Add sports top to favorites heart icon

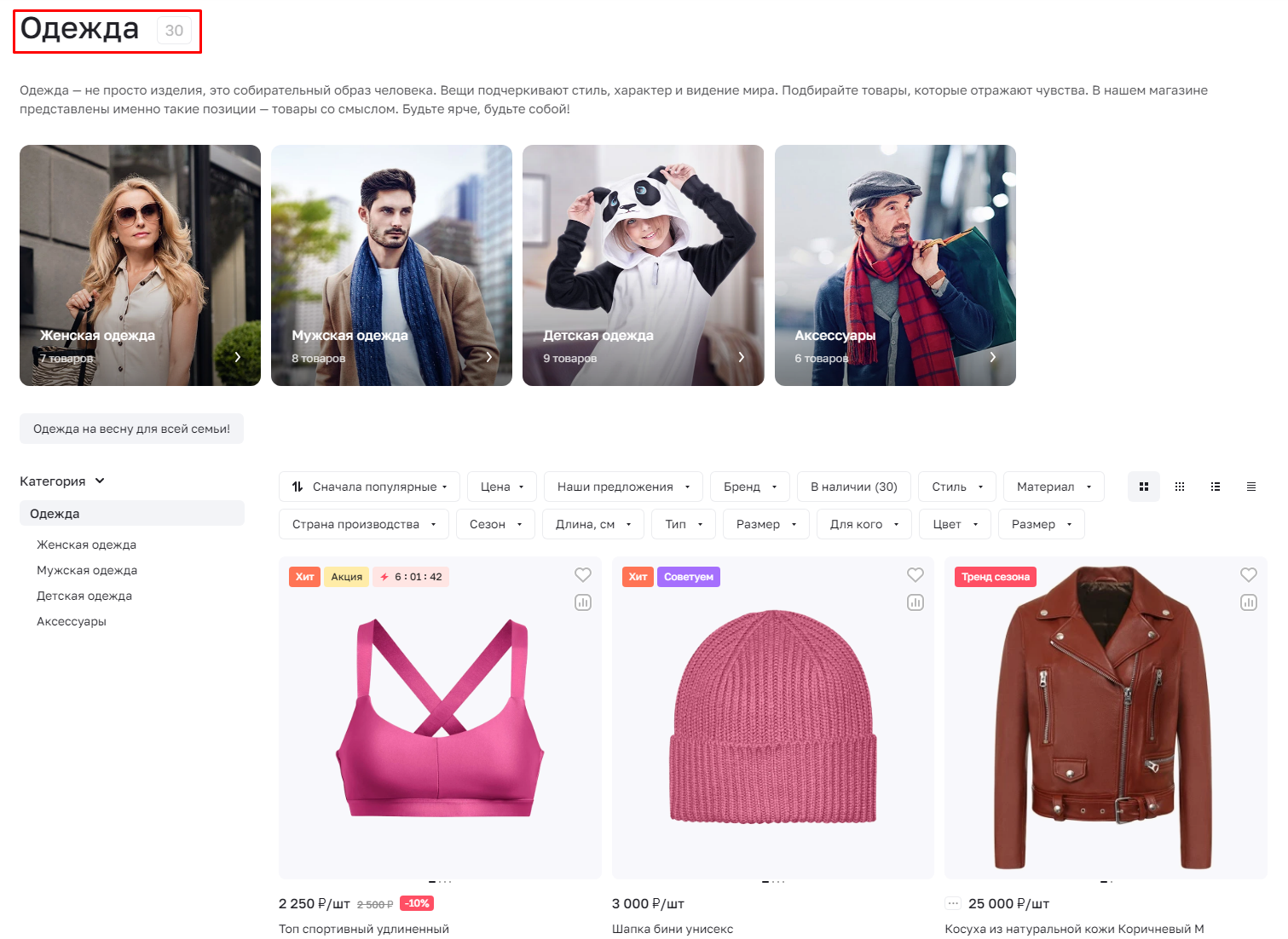(x=583, y=575)
